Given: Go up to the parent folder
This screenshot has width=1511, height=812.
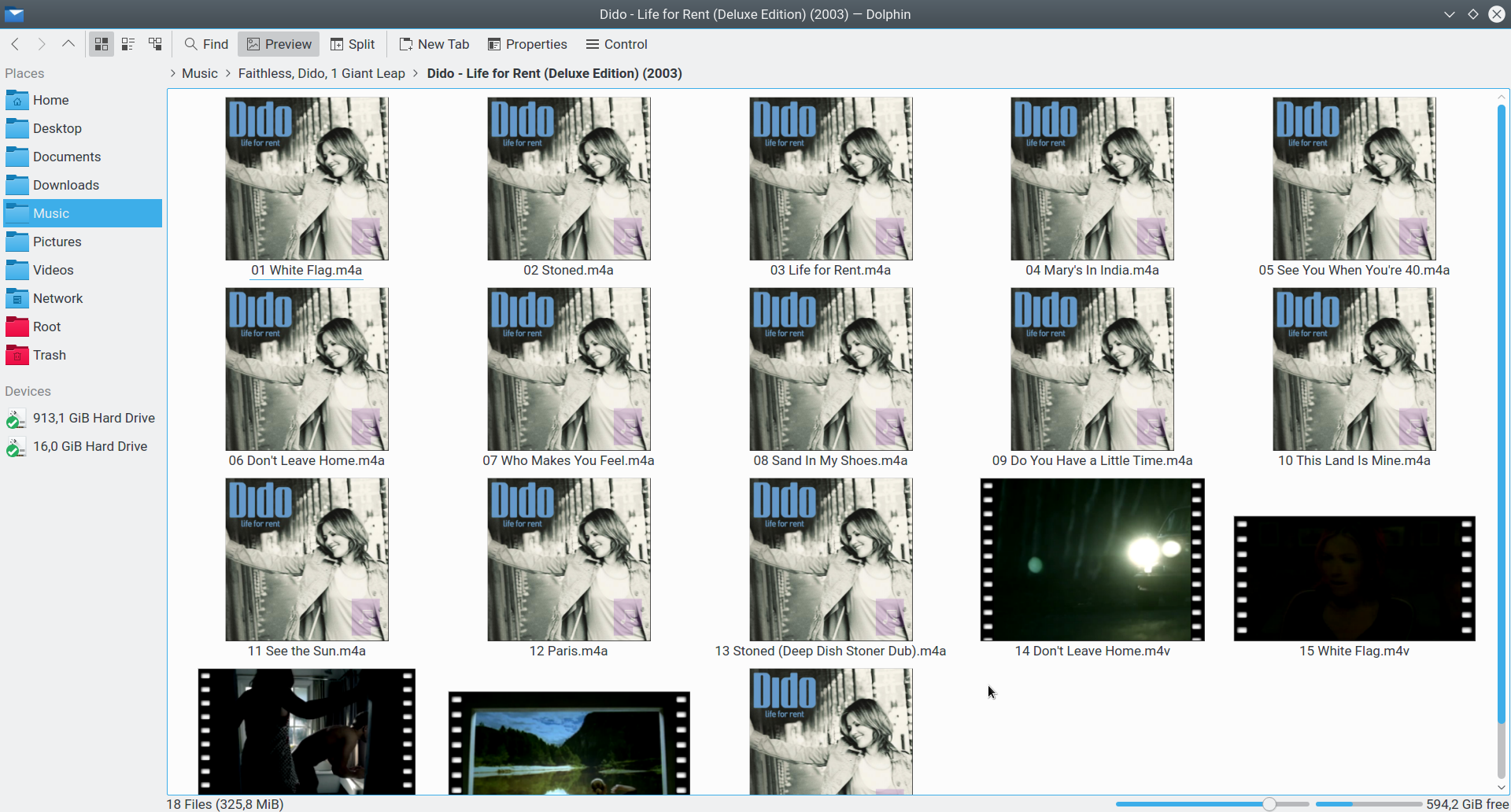Looking at the screenshot, I should pos(68,44).
